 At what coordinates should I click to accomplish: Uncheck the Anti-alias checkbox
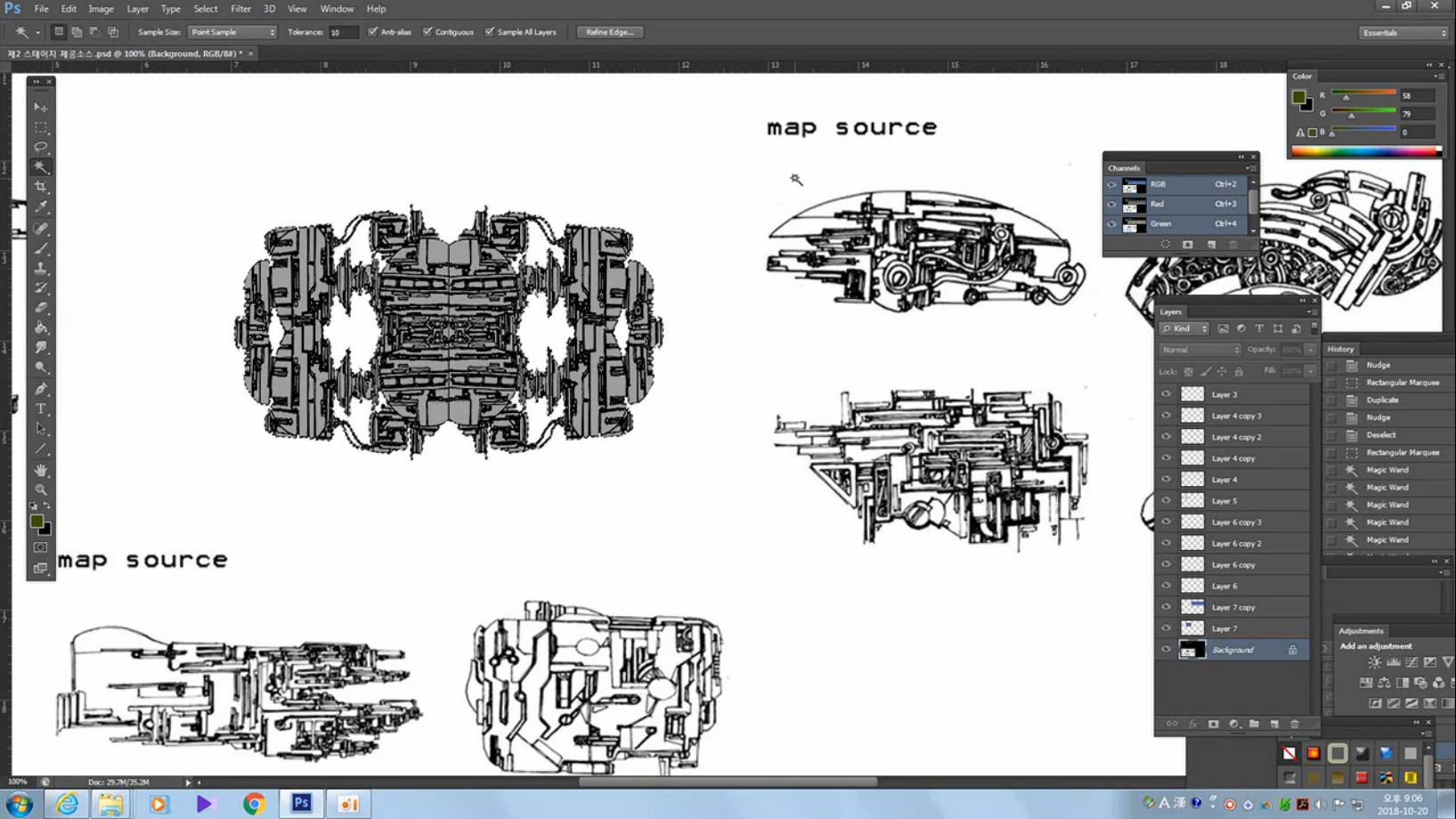[x=373, y=32]
